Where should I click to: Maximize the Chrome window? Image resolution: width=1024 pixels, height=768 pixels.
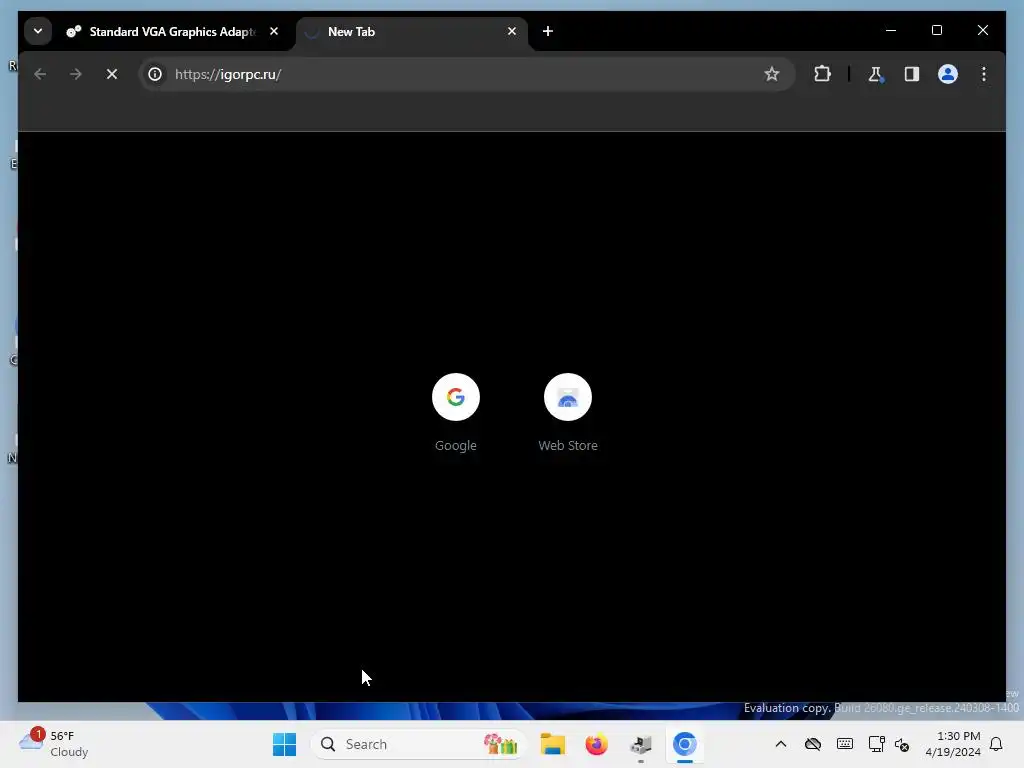(x=936, y=30)
